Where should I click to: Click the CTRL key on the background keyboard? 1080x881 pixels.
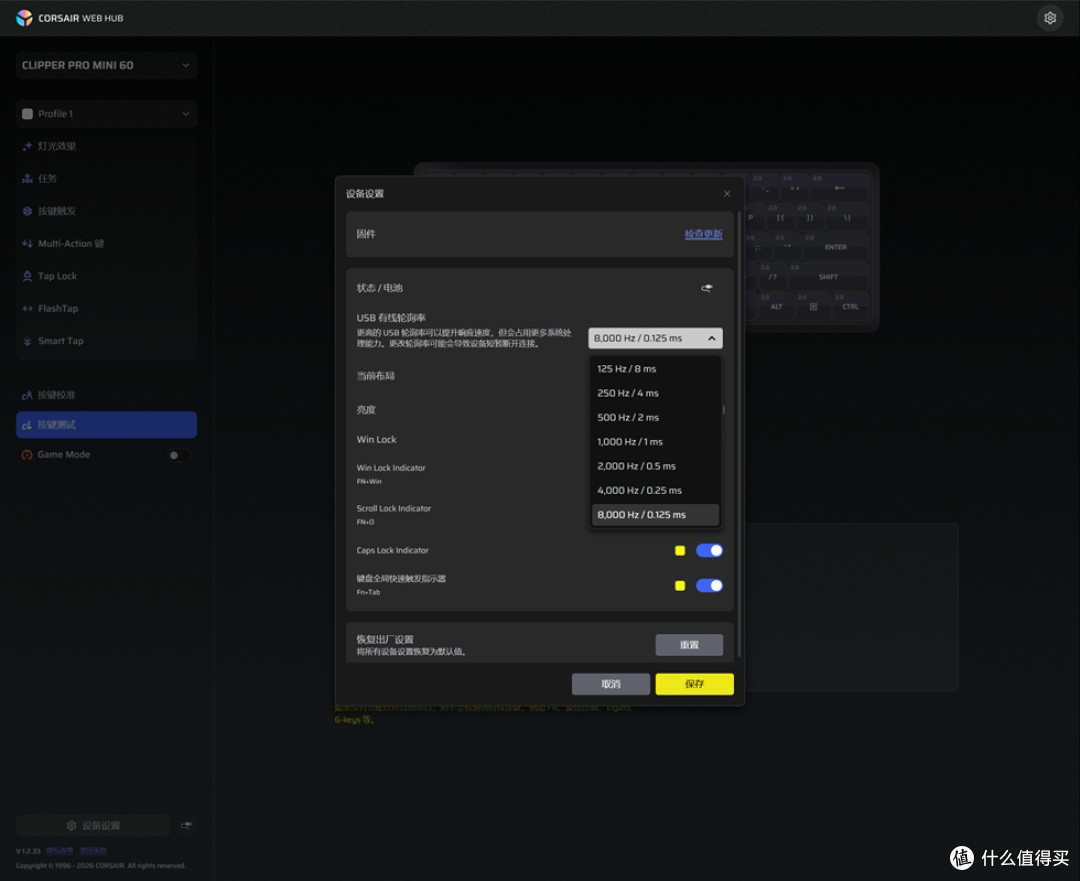(851, 307)
